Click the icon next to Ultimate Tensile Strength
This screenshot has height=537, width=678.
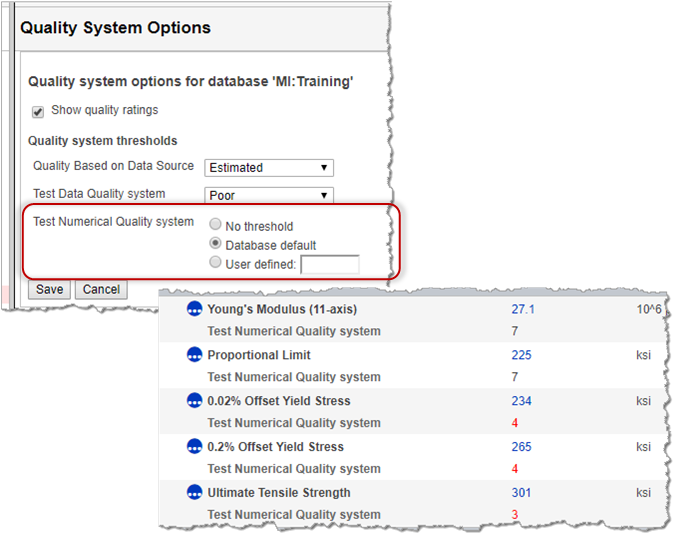tap(195, 493)
